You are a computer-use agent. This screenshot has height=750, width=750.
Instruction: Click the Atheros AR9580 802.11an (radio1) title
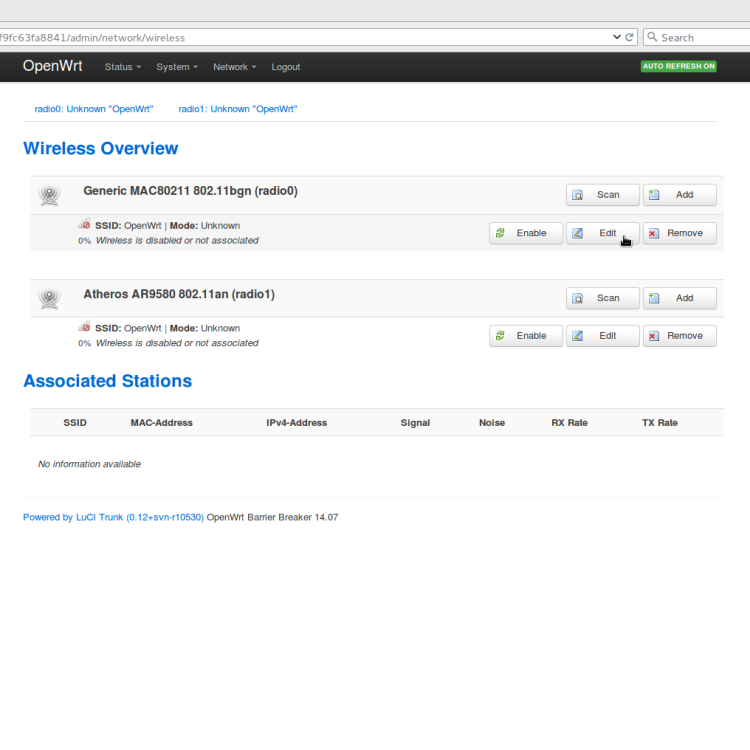(x=179, y=294)
